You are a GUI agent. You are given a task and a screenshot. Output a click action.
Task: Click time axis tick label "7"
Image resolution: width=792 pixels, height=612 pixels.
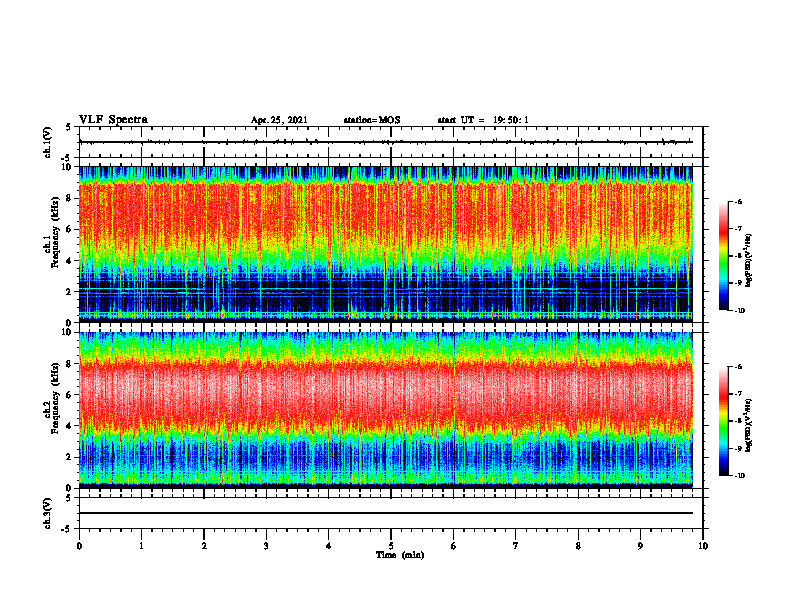pyautogui.click(x=516, y=546)
